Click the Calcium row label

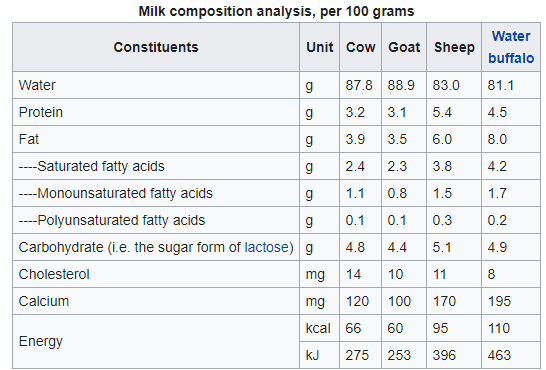pyautogui.click(x=44, y=301)
